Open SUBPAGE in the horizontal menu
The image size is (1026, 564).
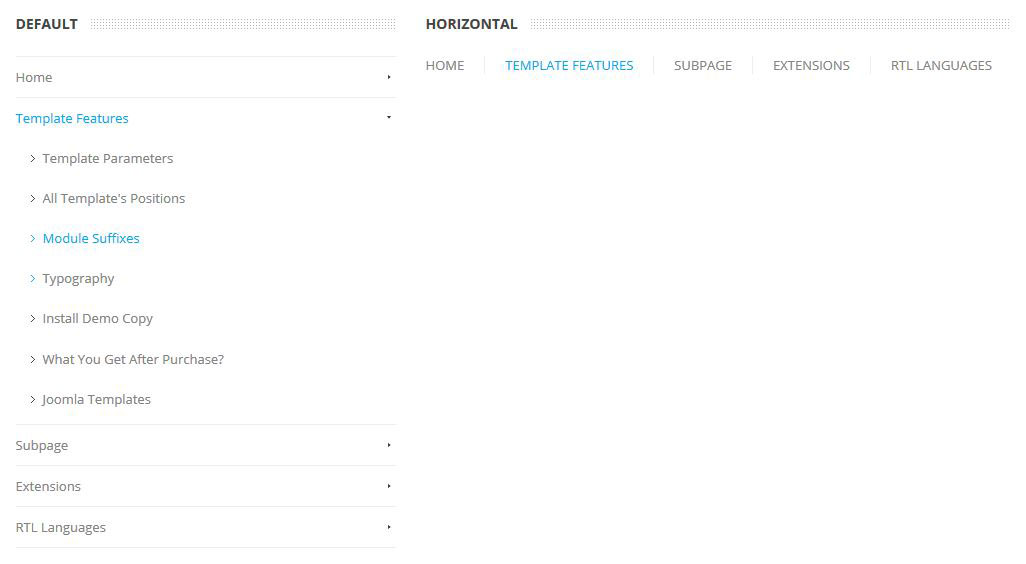pyautogui.click(x=703, y=65)
